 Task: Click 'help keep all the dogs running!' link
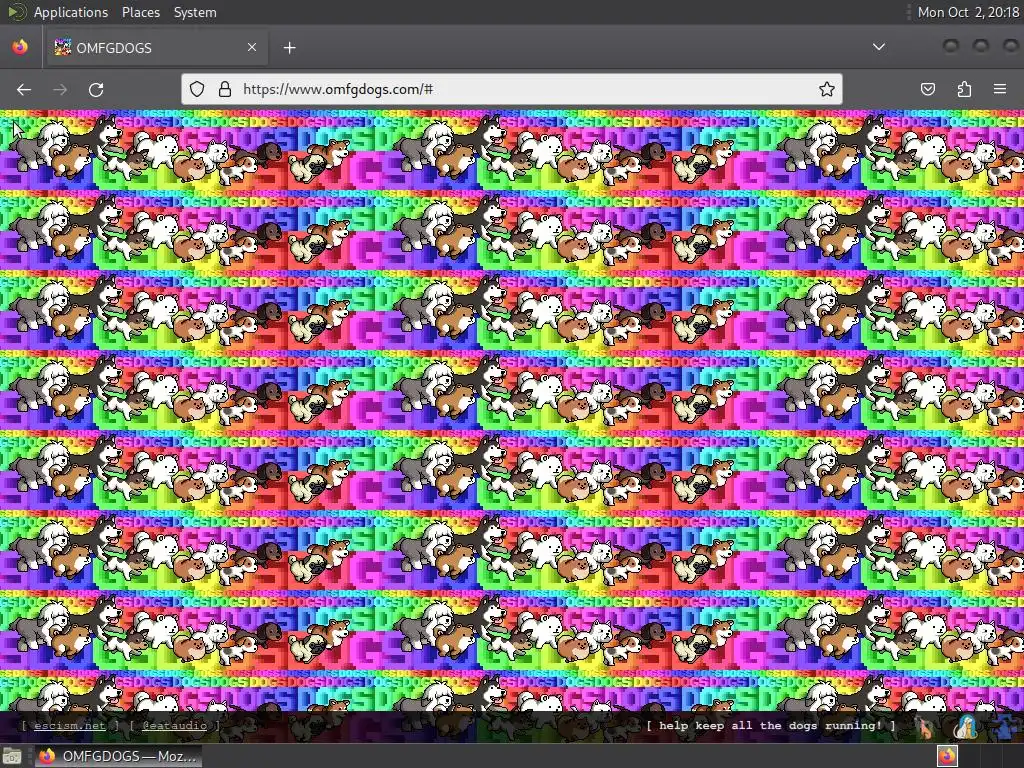tap(771, 726)
